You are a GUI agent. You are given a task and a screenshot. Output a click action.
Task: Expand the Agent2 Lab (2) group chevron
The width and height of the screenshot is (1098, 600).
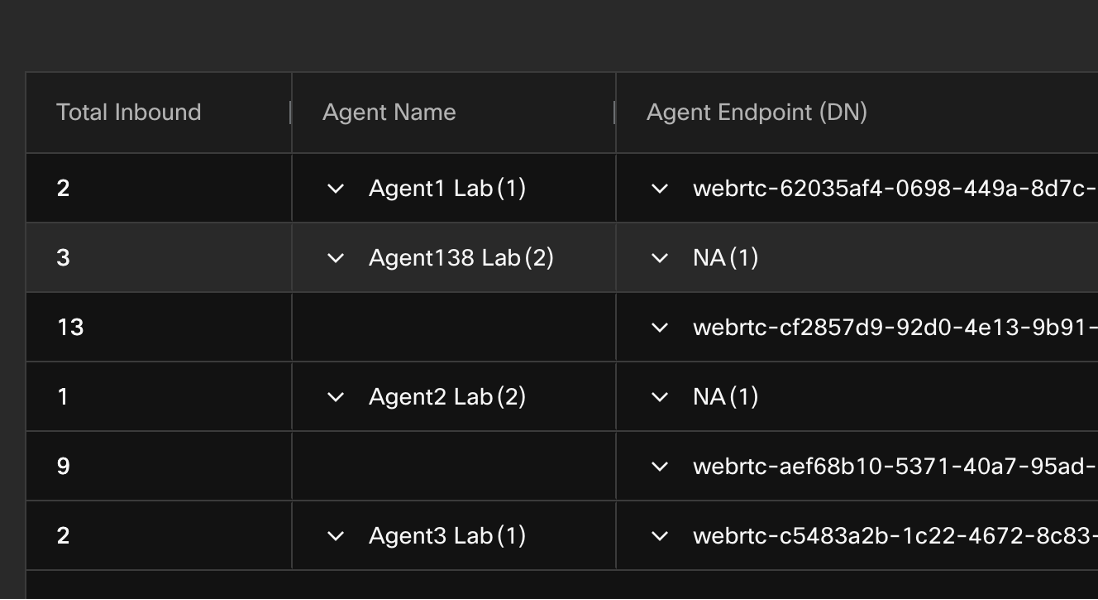pyautogui.click(x=336, y=397)
